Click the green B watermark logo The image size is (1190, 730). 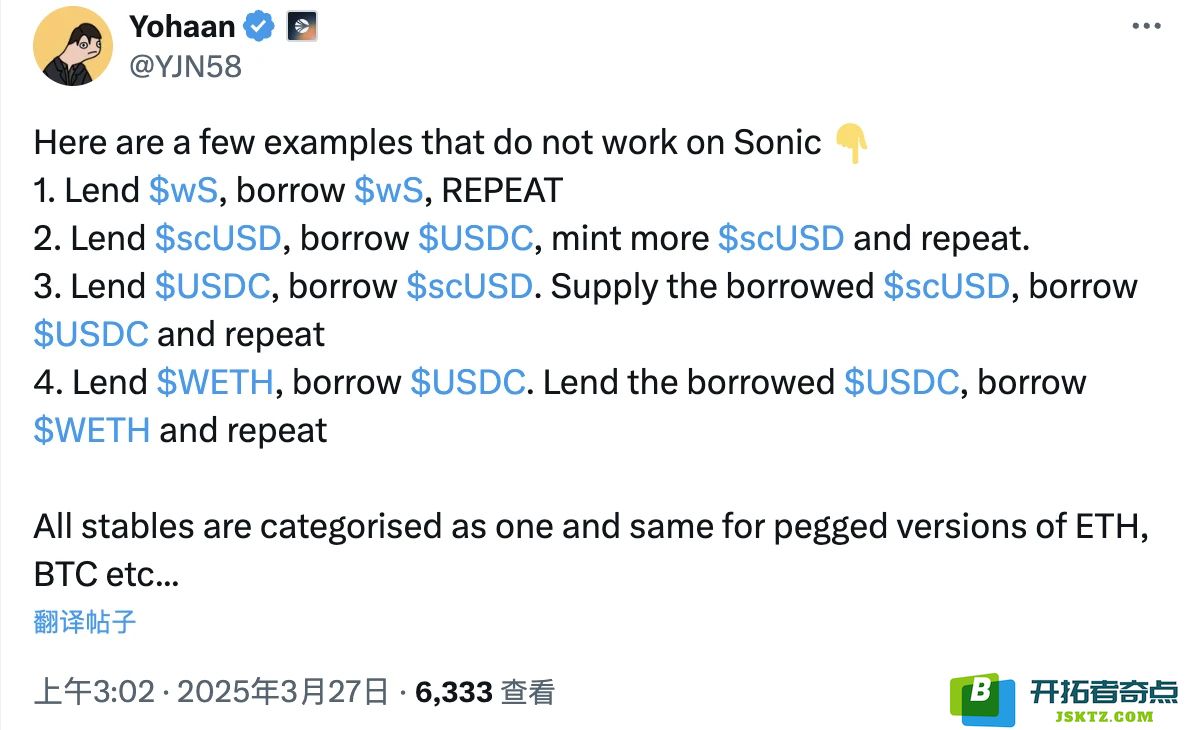tap(982, 699)
